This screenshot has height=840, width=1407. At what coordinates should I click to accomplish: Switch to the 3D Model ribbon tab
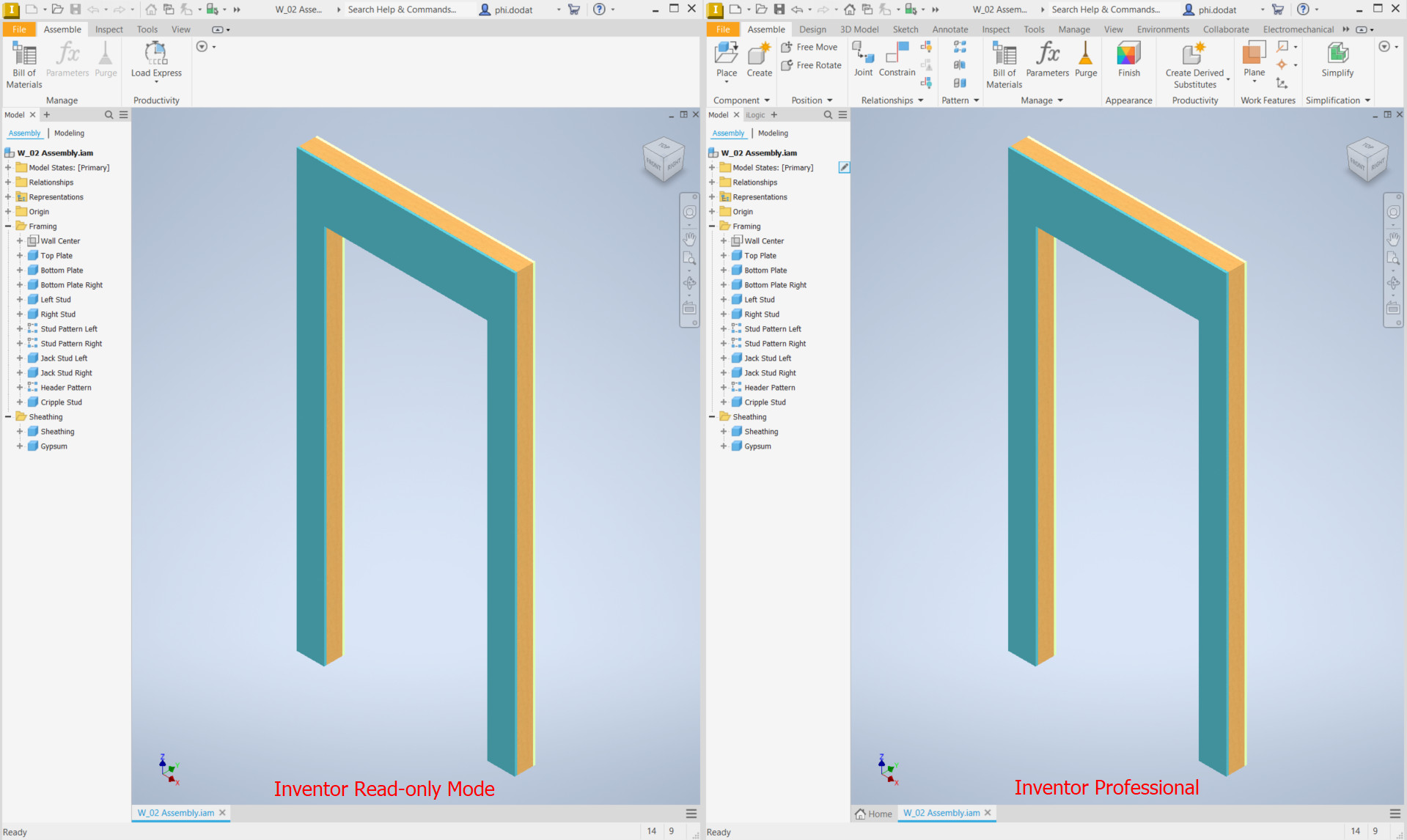(x=859, y=29)
